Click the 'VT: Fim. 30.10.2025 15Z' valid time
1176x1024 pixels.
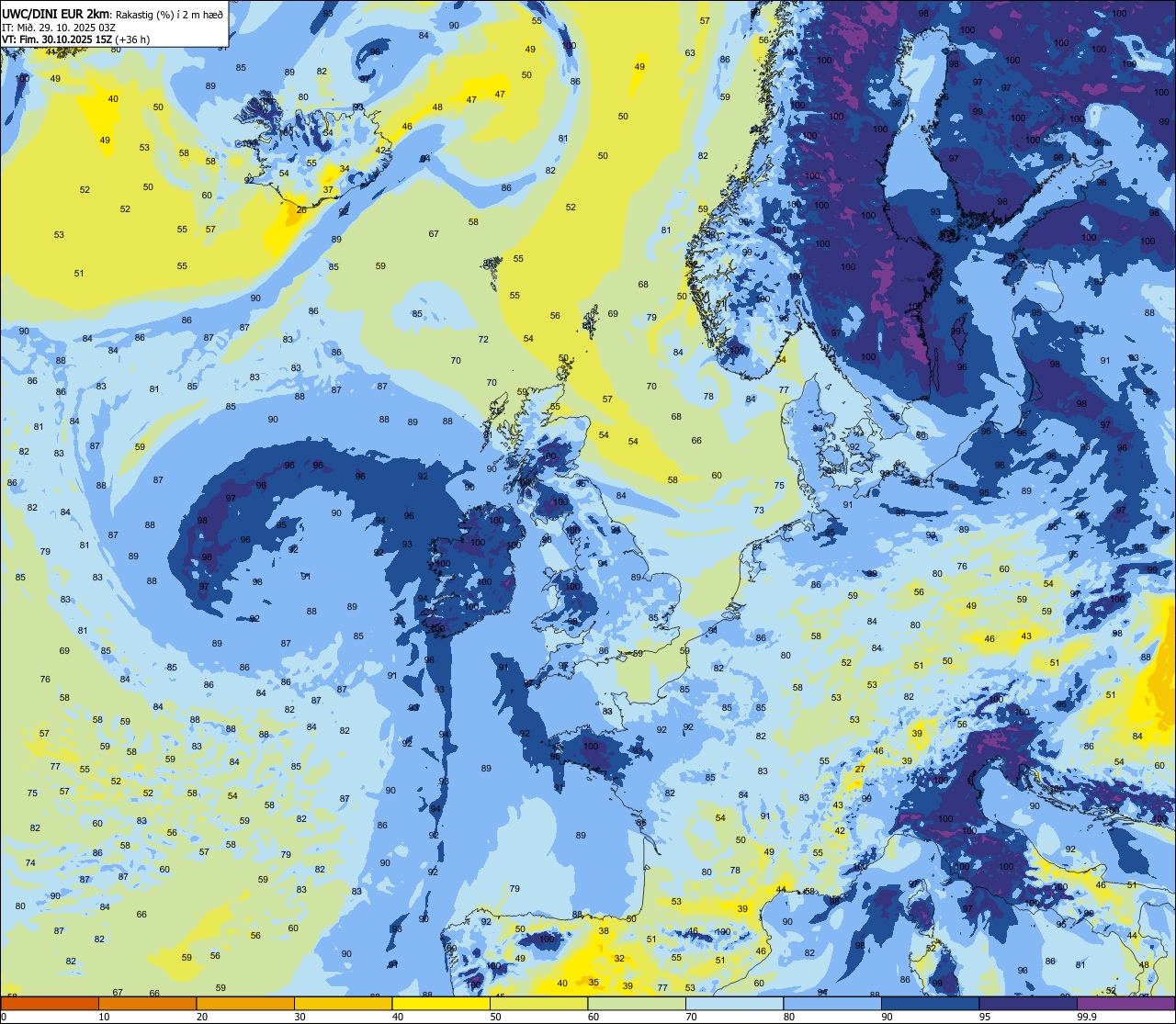pyautogui.click(x=57, y=39)
